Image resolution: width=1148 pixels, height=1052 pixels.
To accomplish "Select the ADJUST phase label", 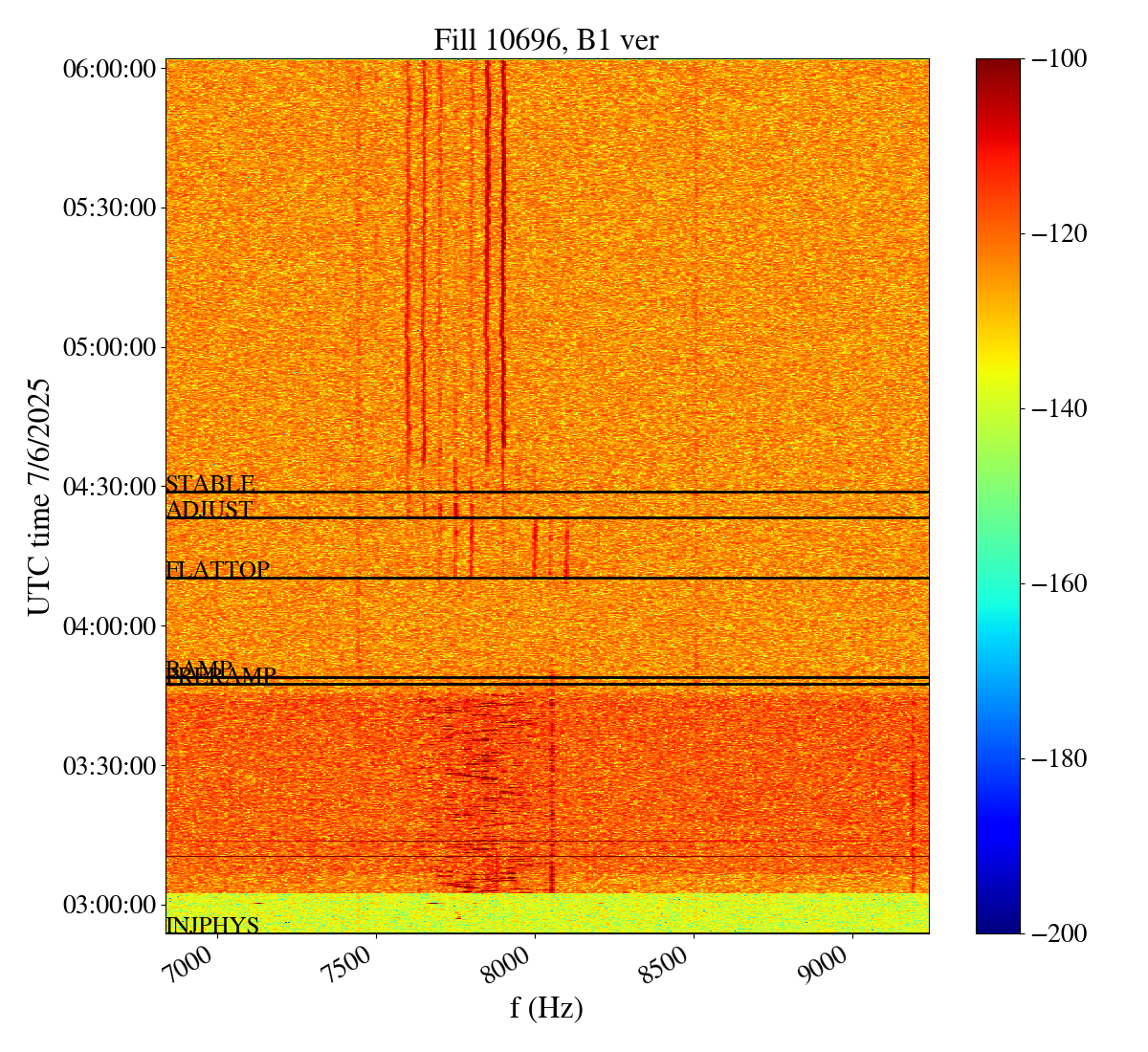I will pos(210,510).
